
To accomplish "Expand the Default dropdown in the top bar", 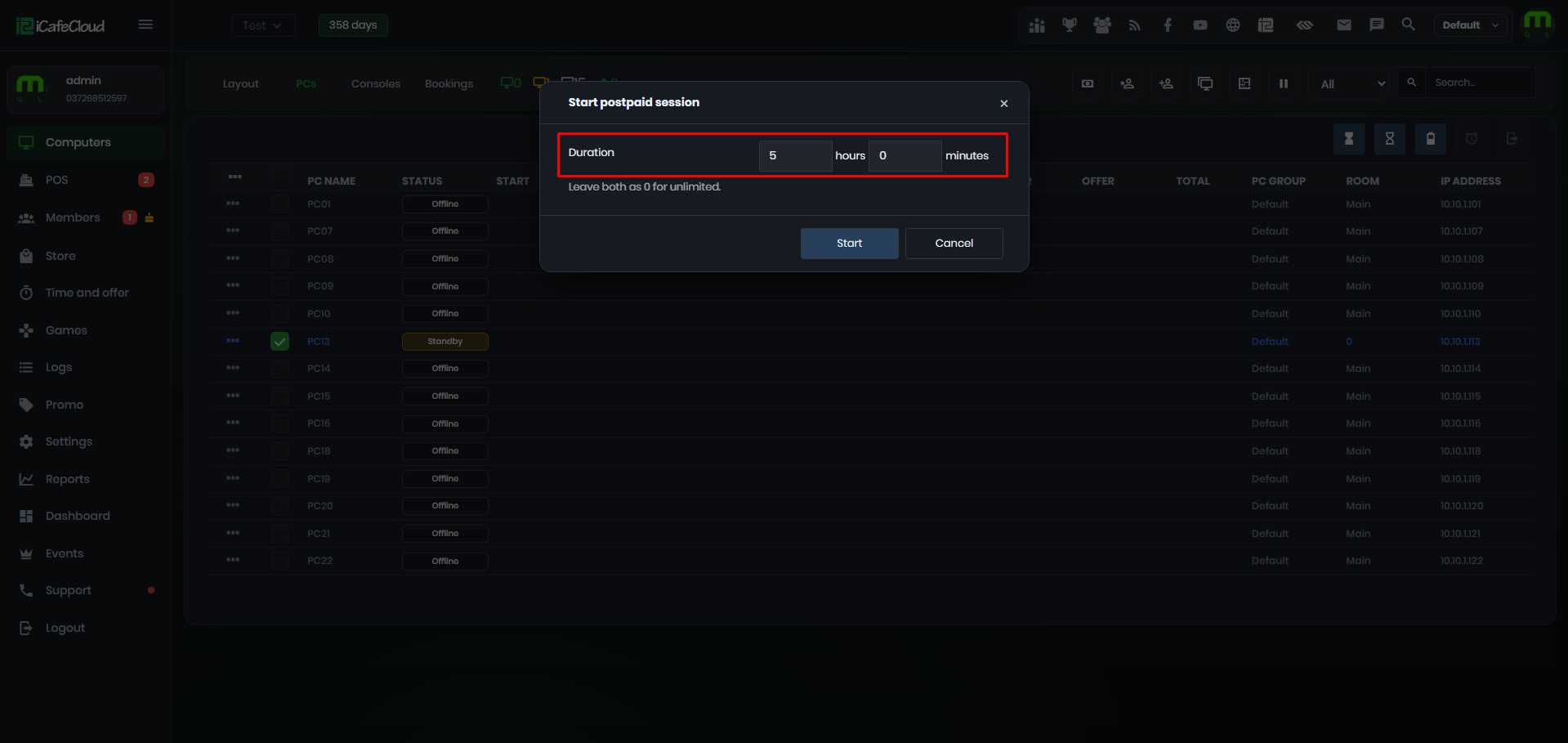I will click(1470, 25).
